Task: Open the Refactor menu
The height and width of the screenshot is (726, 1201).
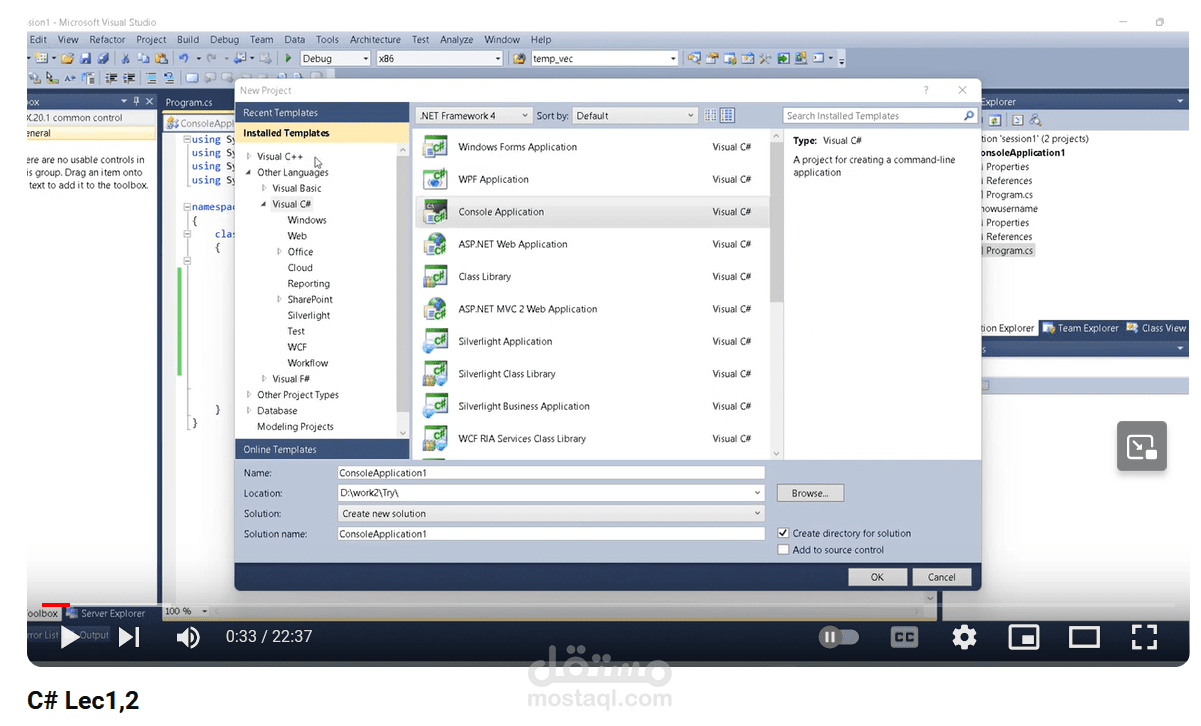Action: point(107,40)
